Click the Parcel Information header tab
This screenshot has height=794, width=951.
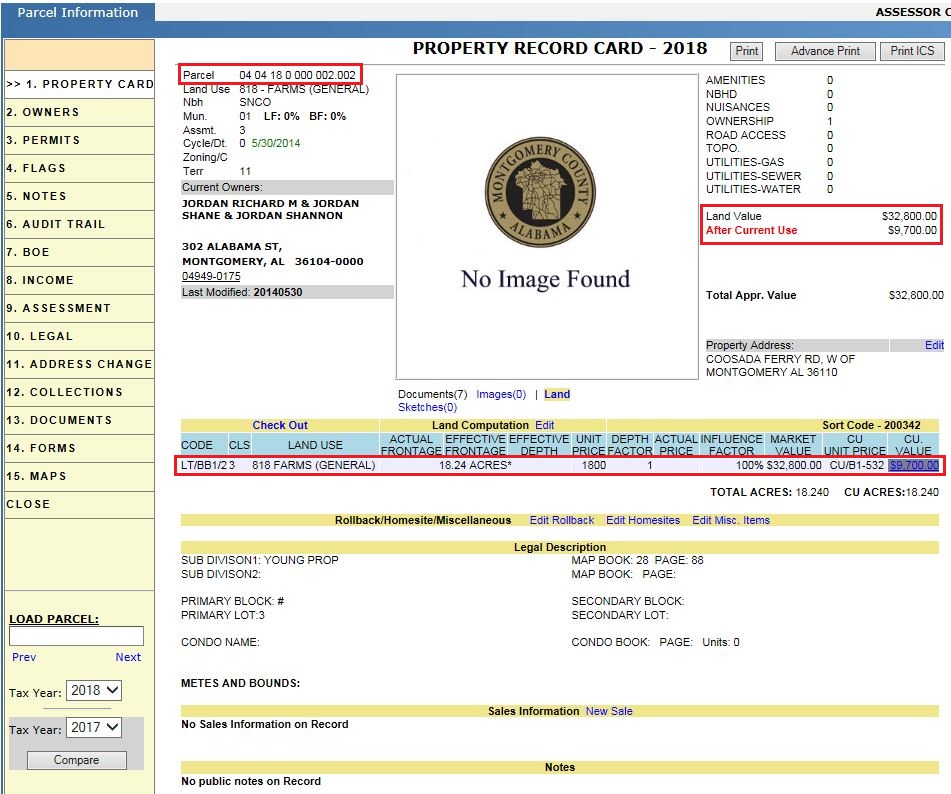pos(78,12)
